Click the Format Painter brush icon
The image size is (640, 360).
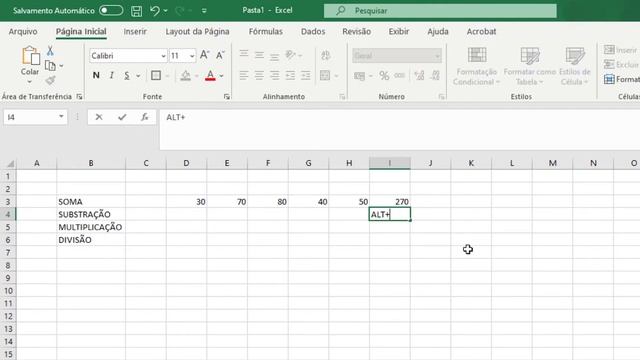pyautogui.click(x=50, y=80)
